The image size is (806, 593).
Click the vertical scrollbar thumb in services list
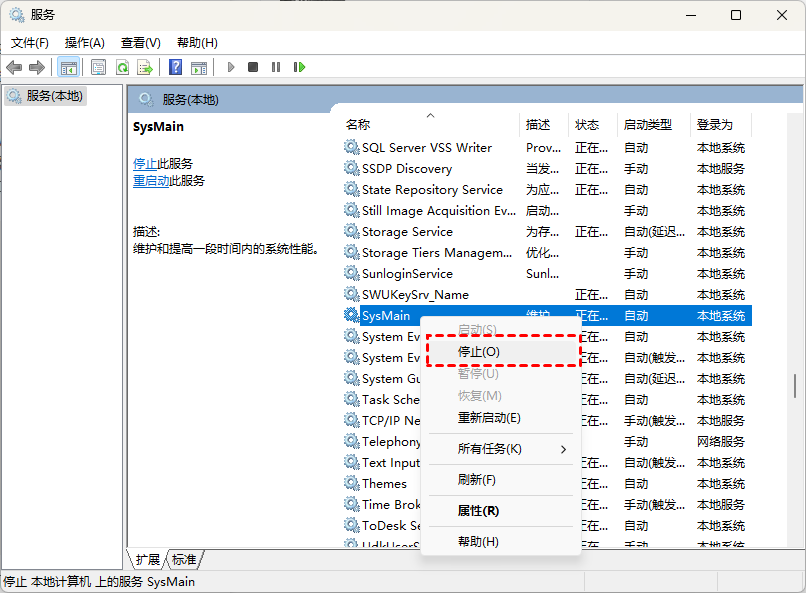[795, 385]
